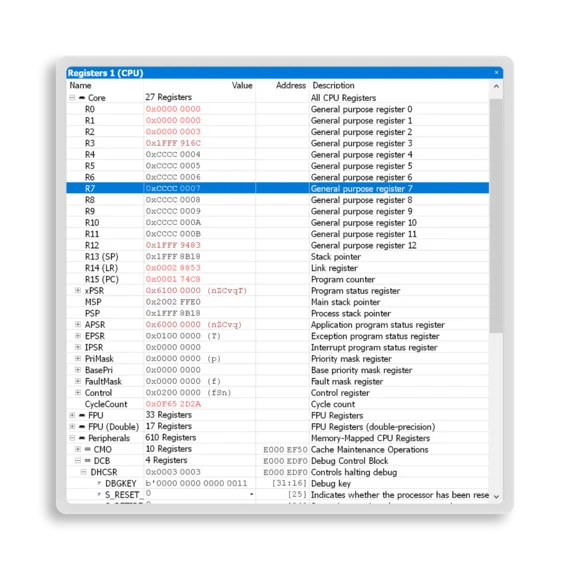Click the PC value 0x0001 74C8
This screenshot has height=570, width=570.
[173, 279]
